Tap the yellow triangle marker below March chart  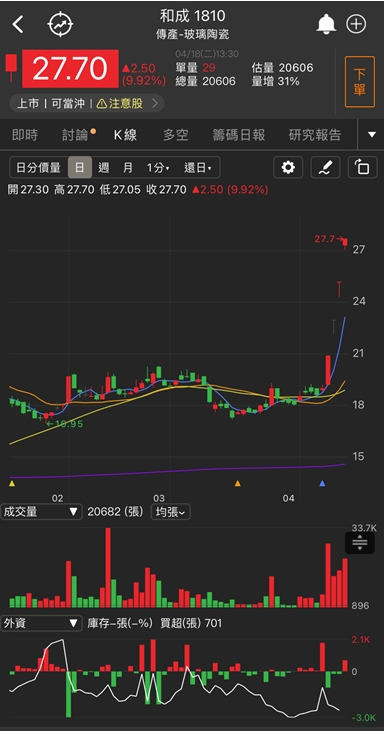[x=238, y=483]
